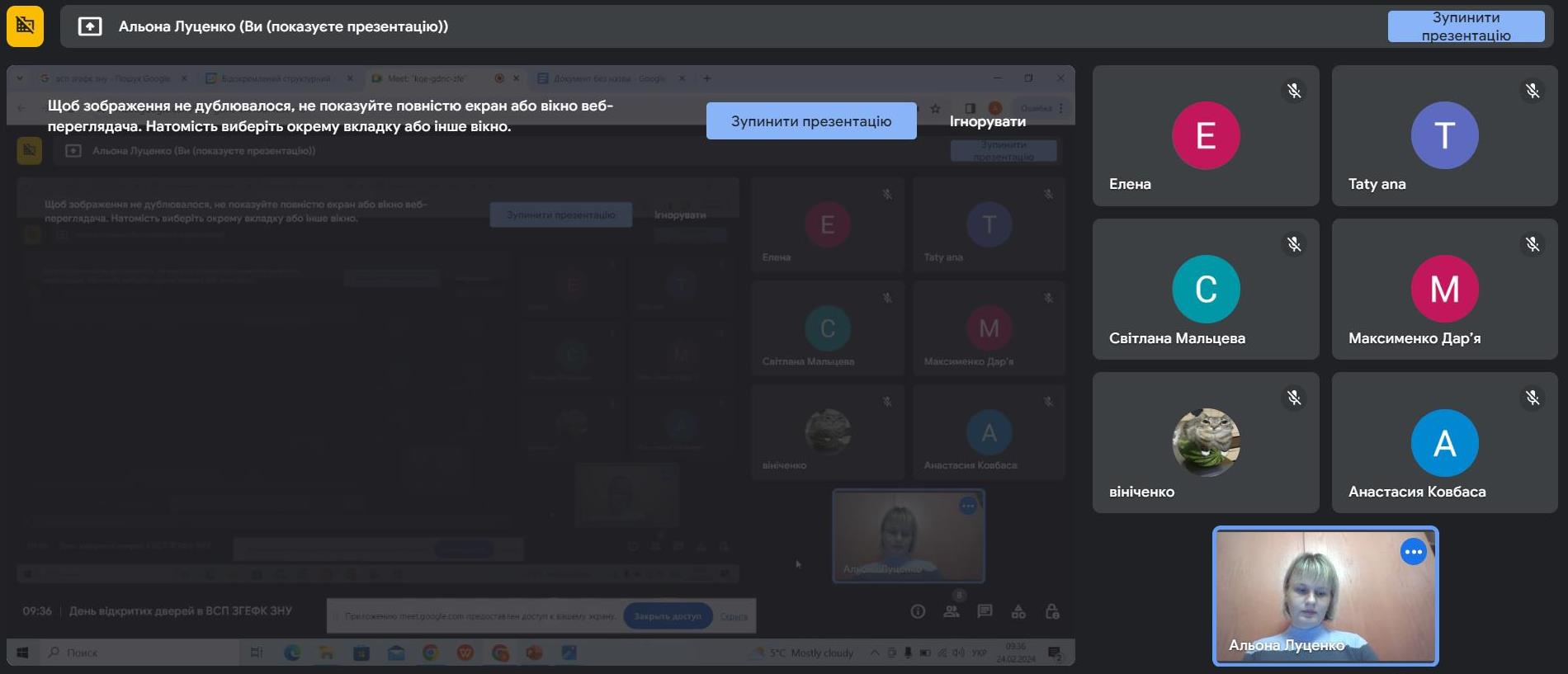Screen dimensions: 1568x674
Task: Click the Закрыть доступ button in sharing bar
Action: click(668, 616)
